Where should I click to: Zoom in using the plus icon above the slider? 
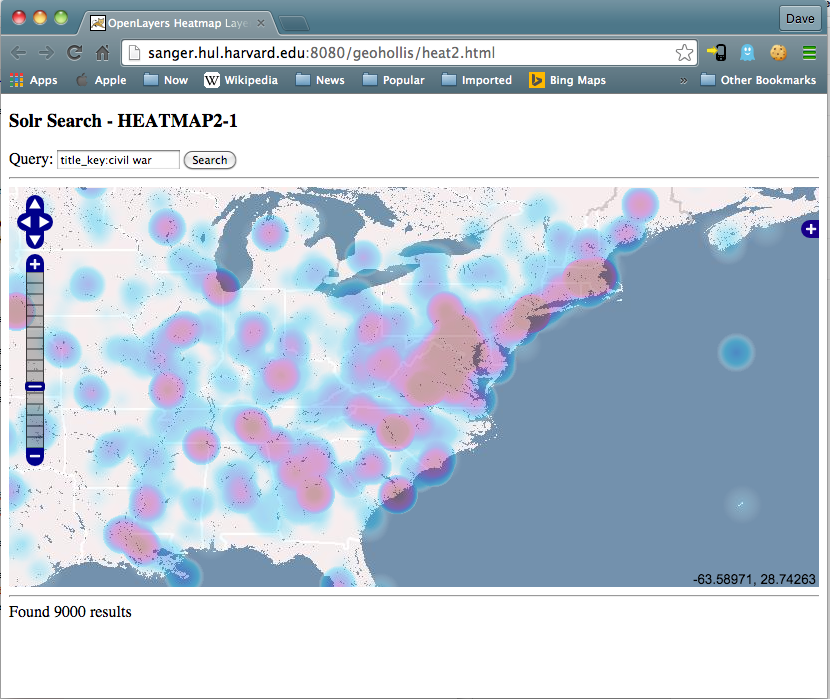35,263
